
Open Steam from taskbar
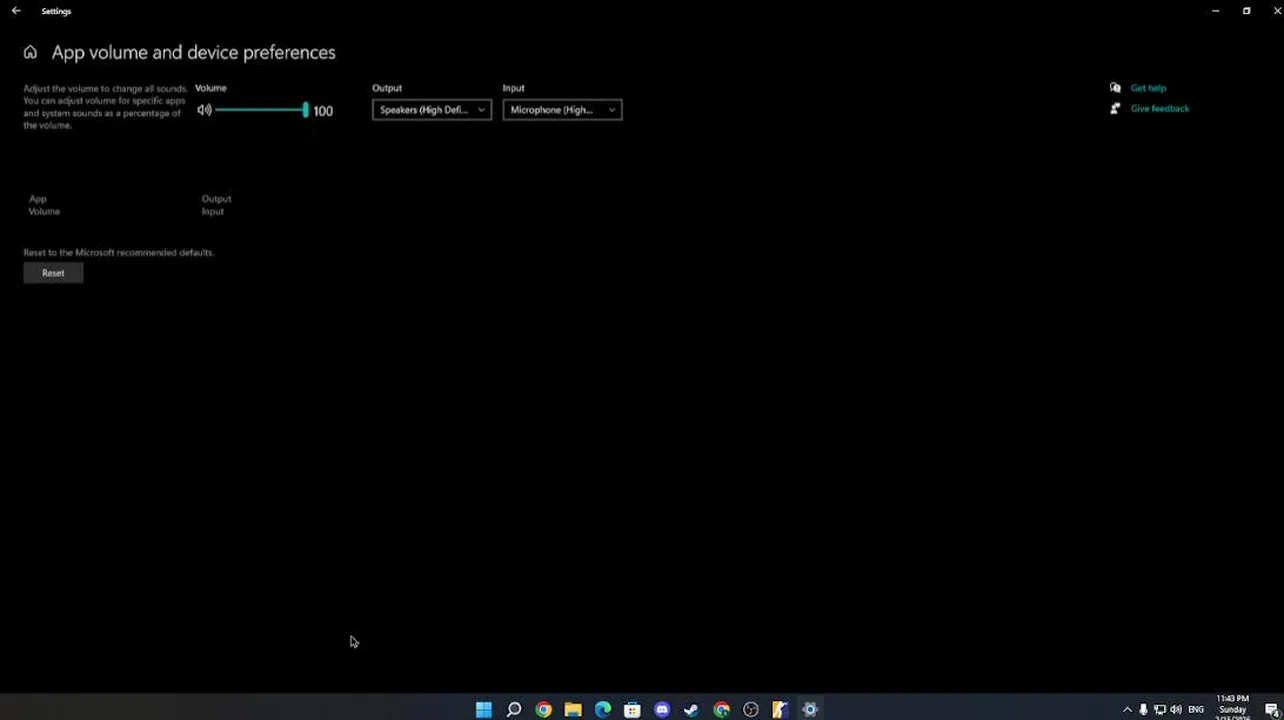(x=691, y=710)
